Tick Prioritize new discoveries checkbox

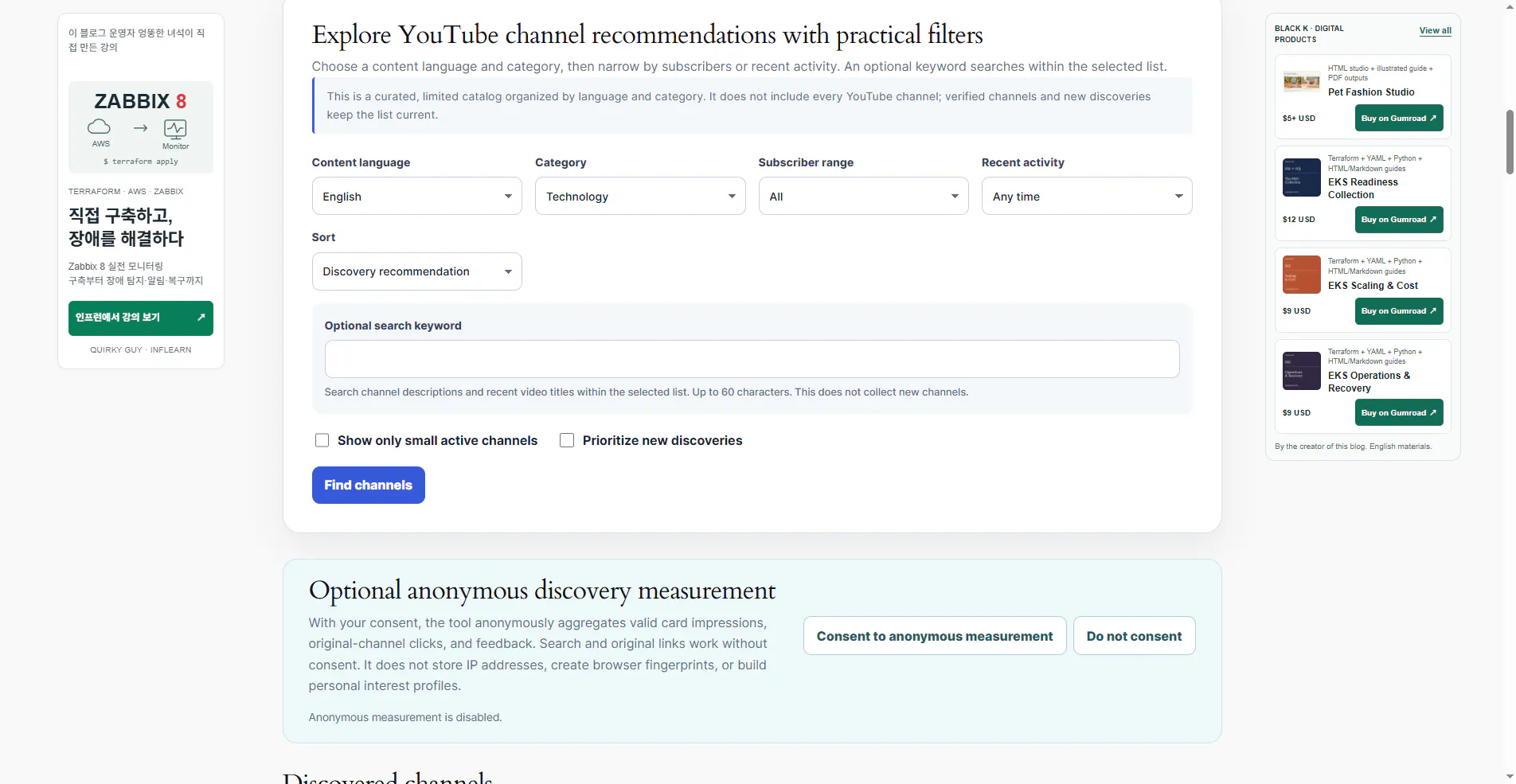coord(567,440)
